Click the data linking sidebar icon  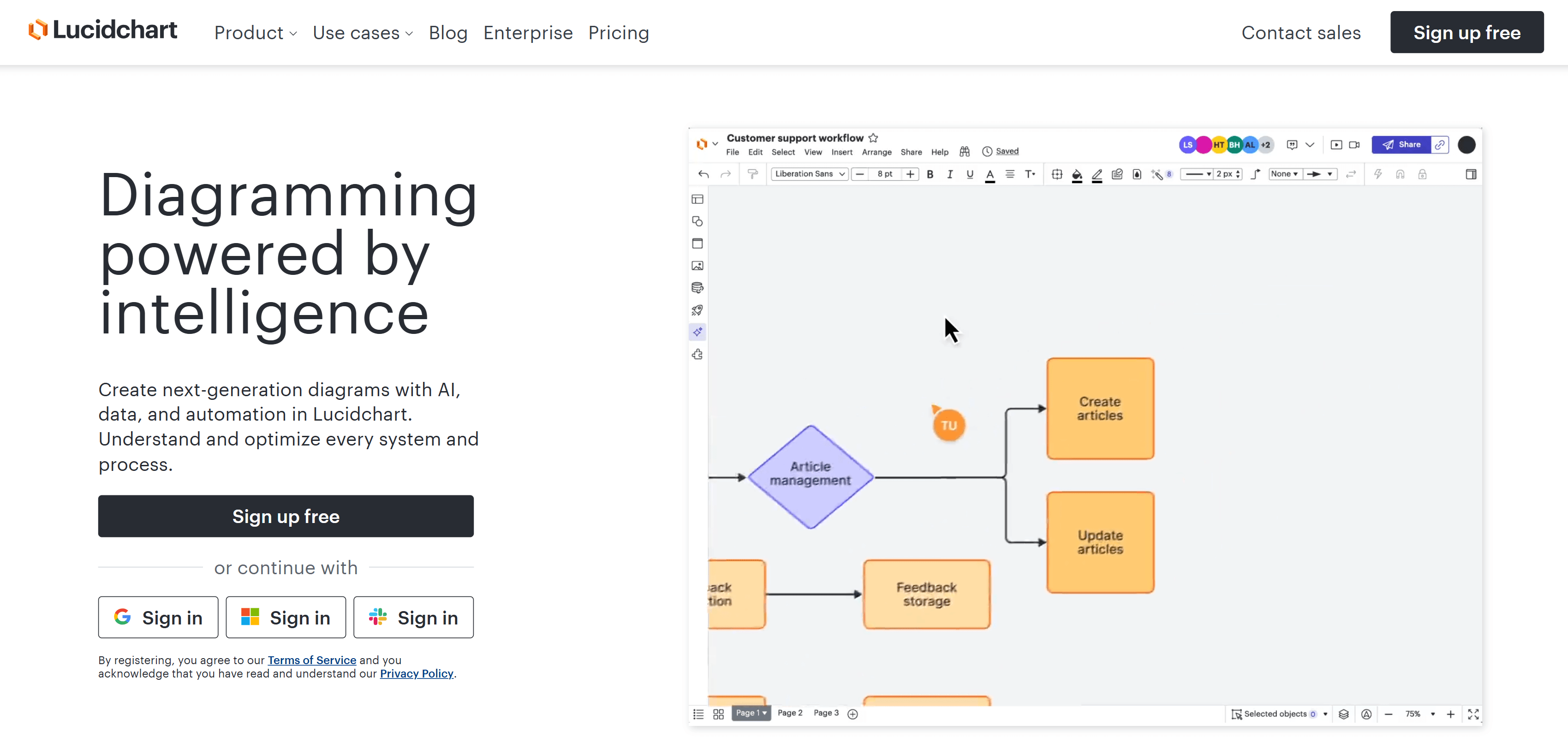(x=698, y=288)
